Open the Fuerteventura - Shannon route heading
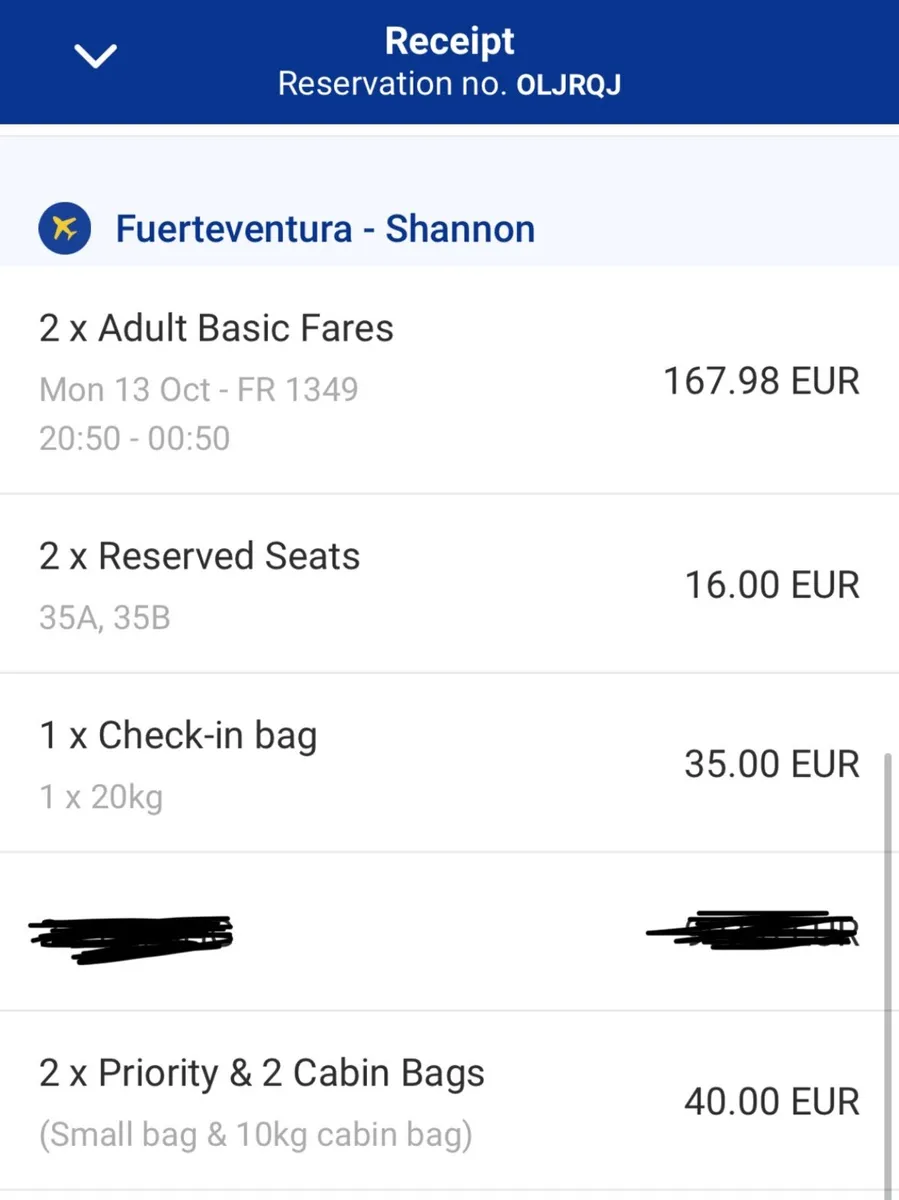 [x=325, y=229]
